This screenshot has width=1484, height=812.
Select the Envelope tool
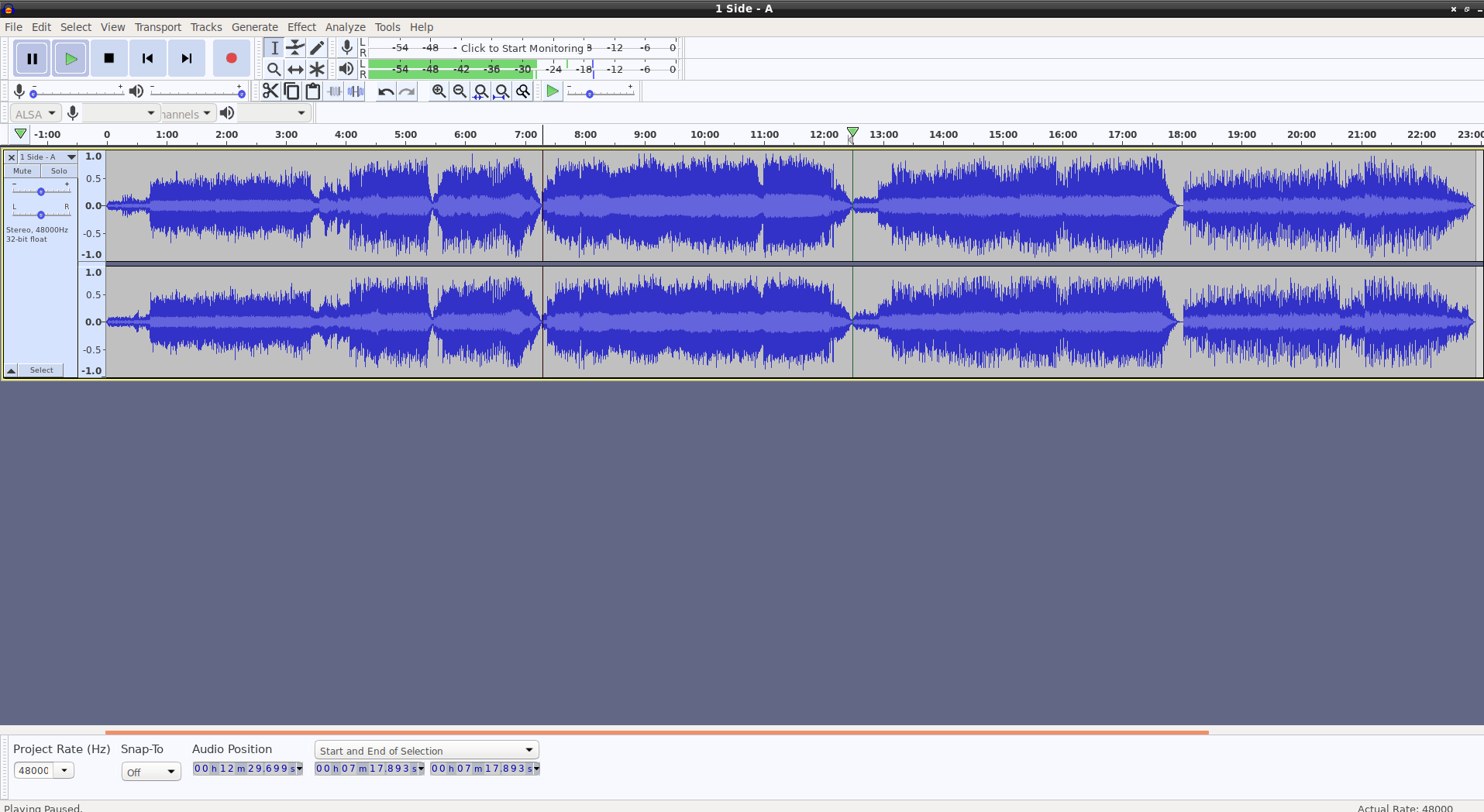pyautogui.click(x=295, y=48)
